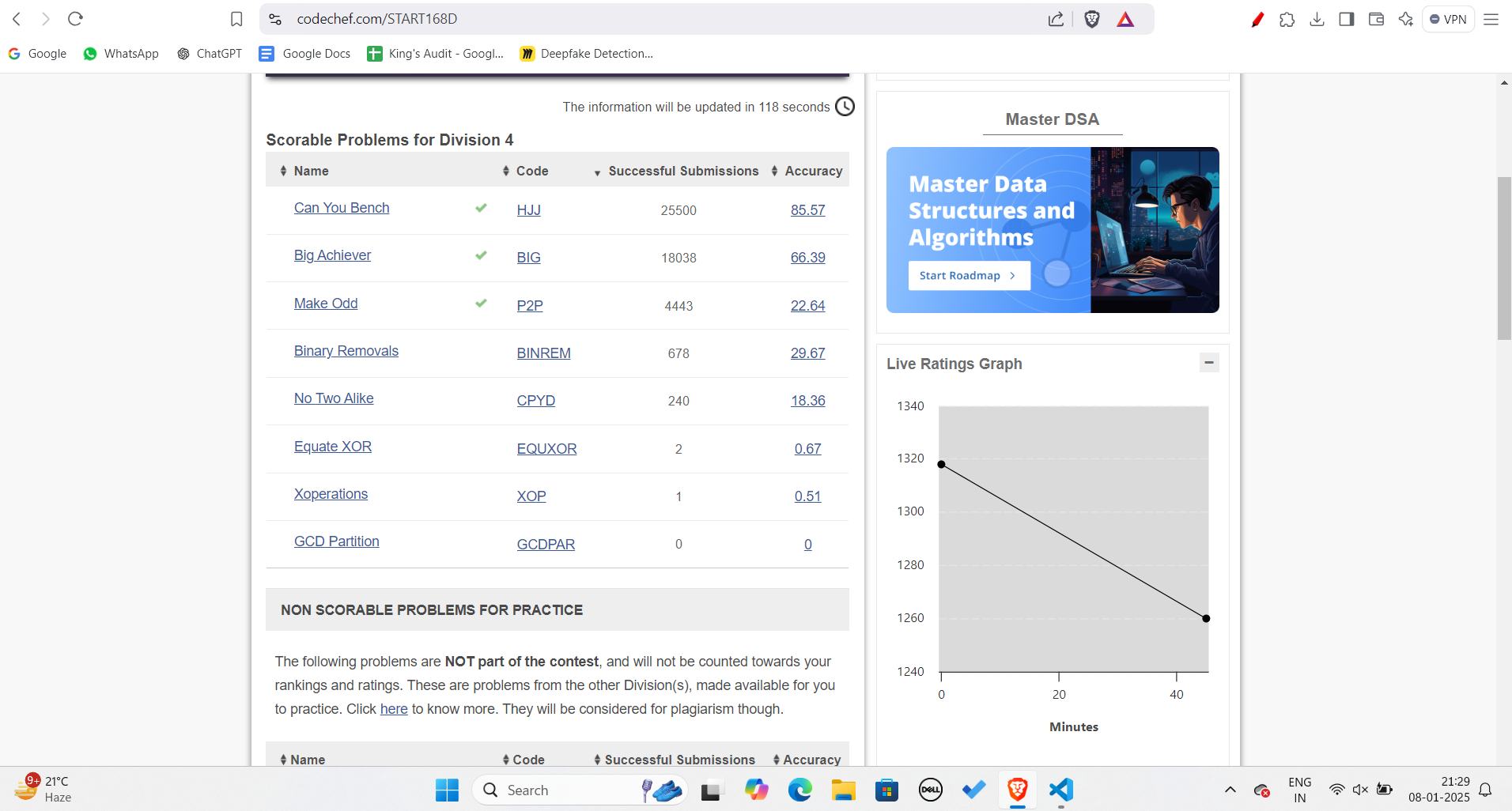The width and height of the screenshot is (1512, 811).
Task: Click the address bar URL field
Action: (x=664, y=19)
